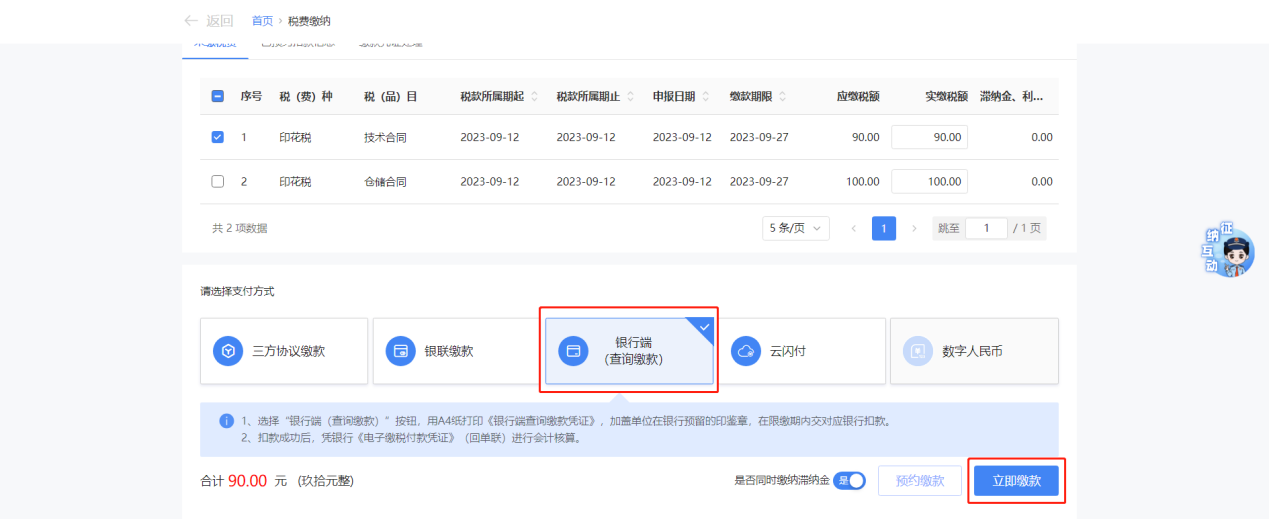The image size is (1269, 519).
Task: Select the 银行端(查询缴款) wallet icon
Action: [x=573, y=351]
